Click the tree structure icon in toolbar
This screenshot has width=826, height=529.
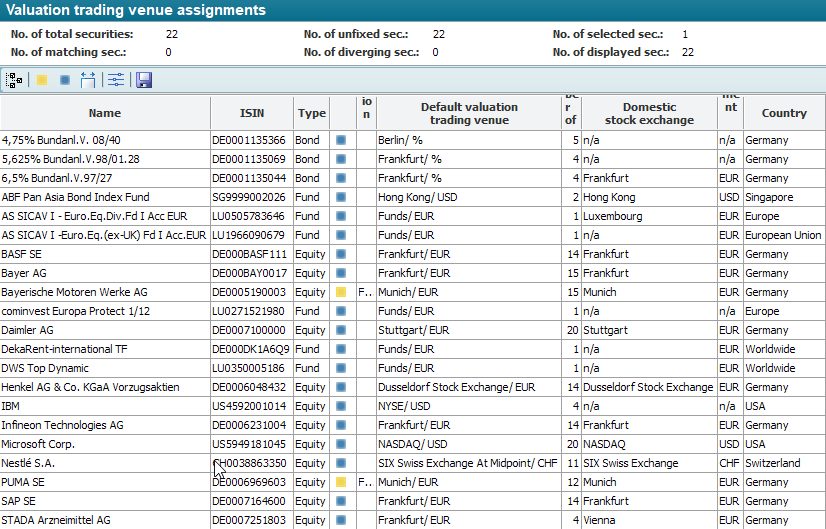pos(14,80)
